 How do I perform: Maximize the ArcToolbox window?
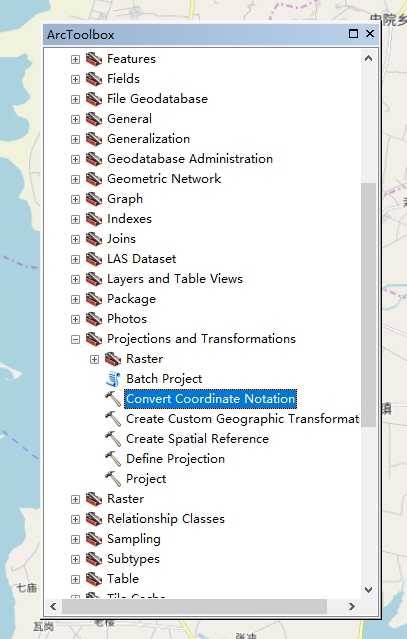[x=354, y=34]
